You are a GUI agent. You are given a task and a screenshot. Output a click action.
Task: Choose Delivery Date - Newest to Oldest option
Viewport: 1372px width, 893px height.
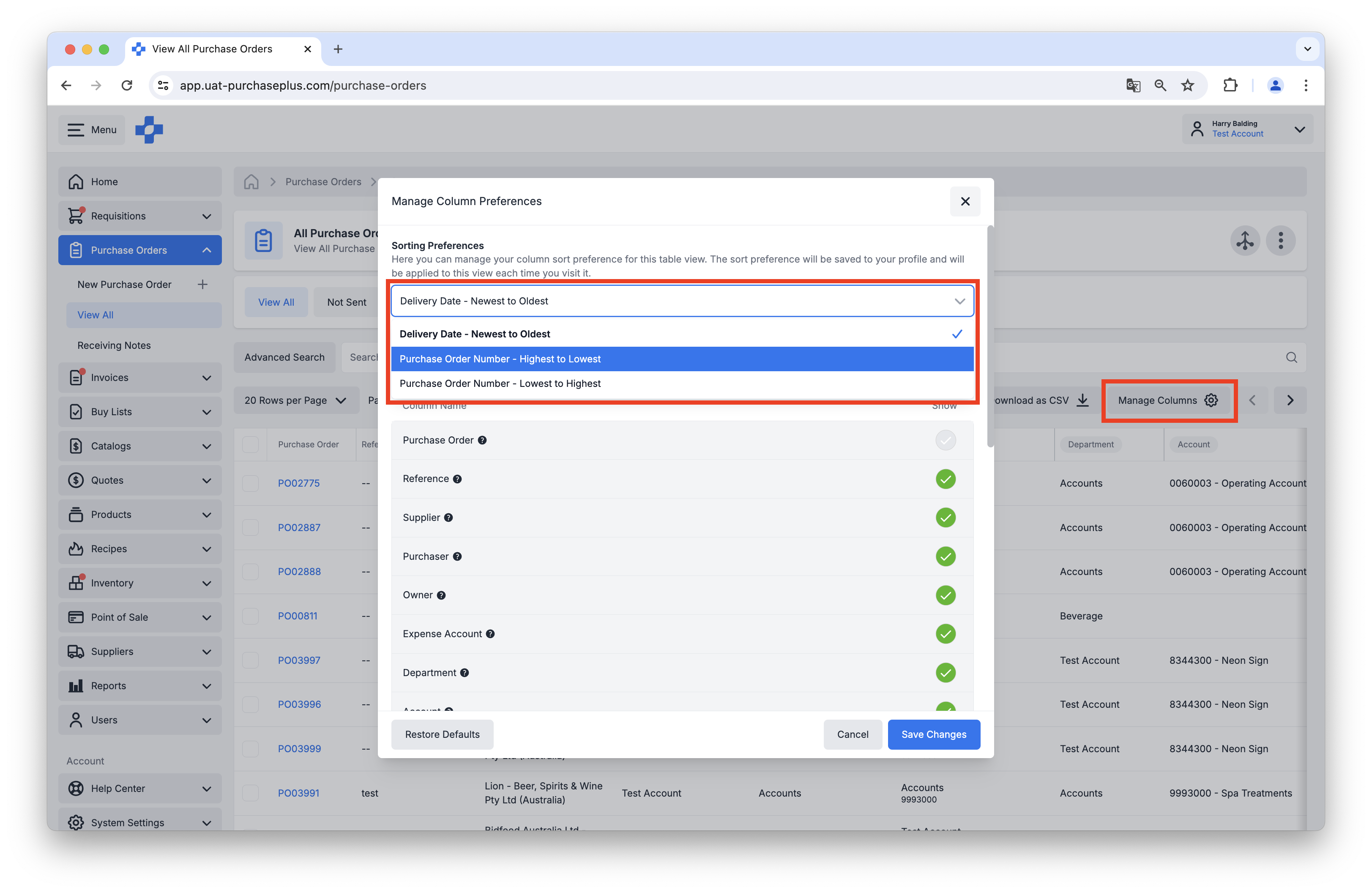682,334
